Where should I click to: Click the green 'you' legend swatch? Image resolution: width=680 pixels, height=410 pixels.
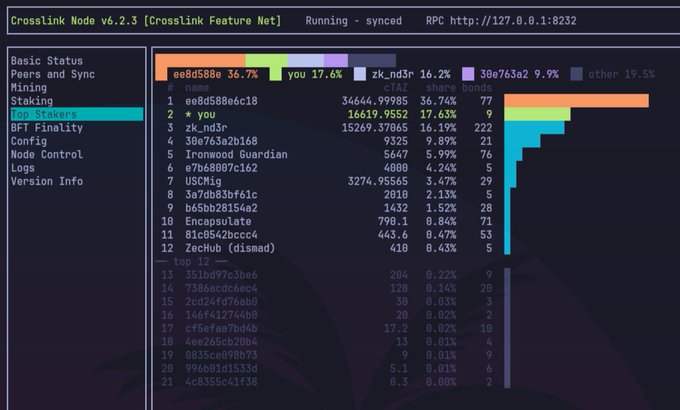coord(275,74)
